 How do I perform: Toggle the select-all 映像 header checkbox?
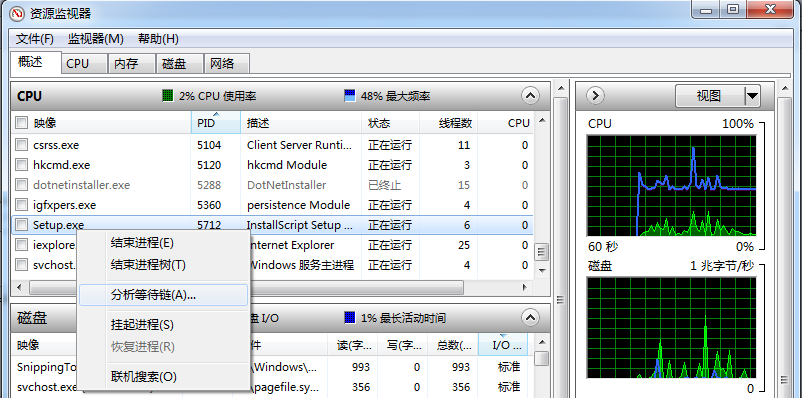(x=21, y=123)
